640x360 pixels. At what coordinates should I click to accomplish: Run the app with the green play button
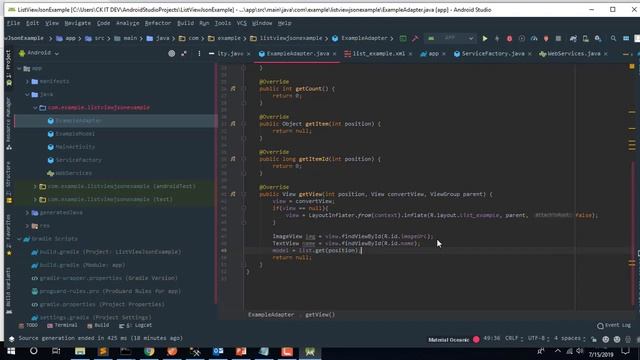click(484, 38)
